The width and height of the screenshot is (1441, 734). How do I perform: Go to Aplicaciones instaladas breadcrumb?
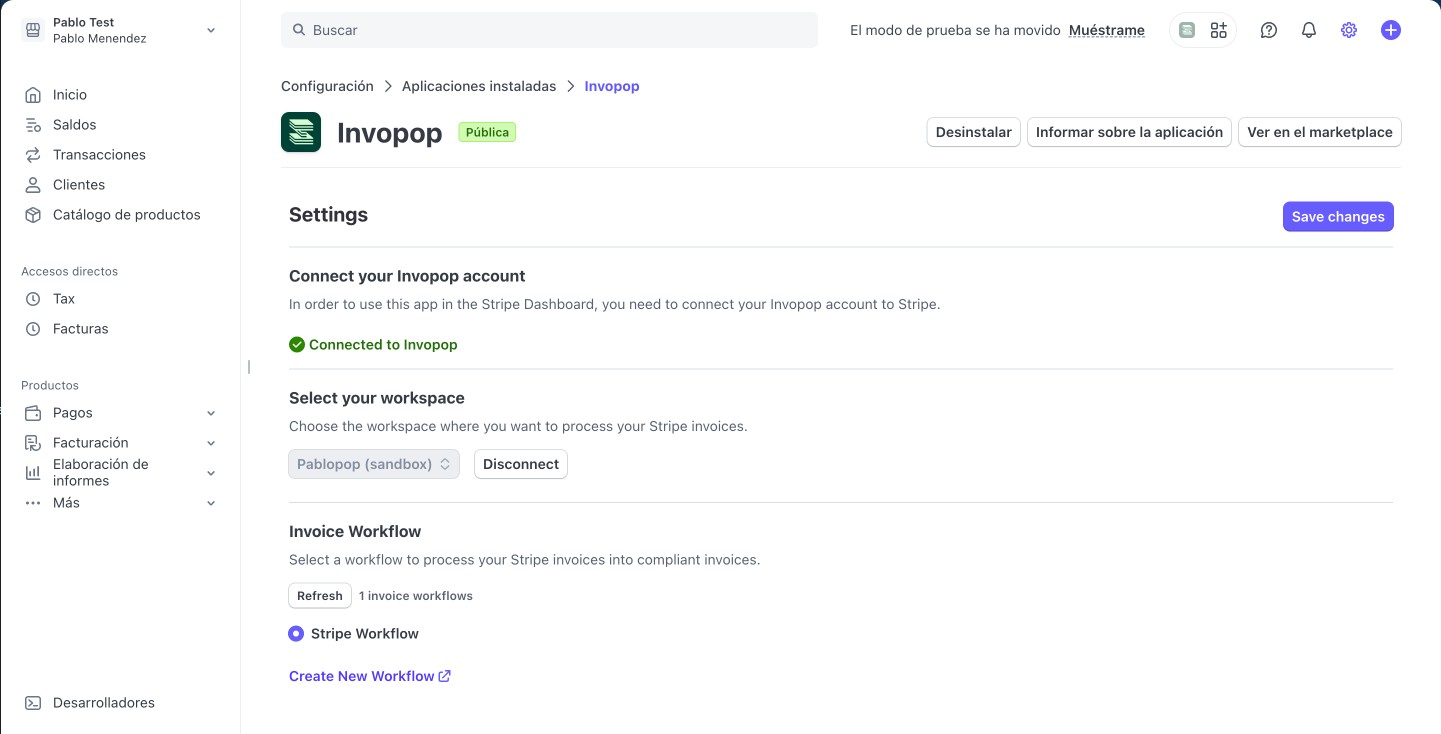(x=479, y=86)
